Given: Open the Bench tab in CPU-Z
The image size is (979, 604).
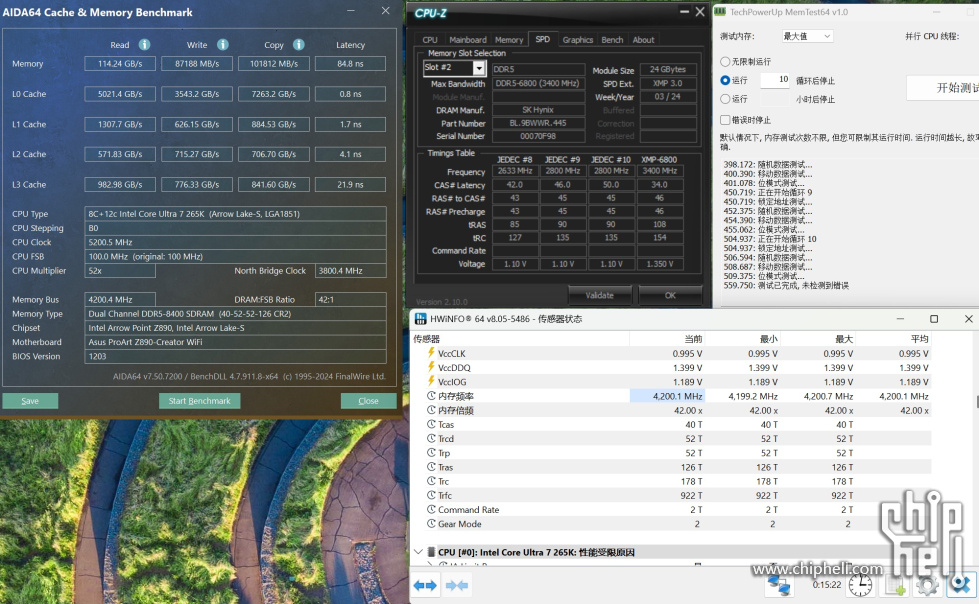Looking at the screenshot, I should 612,40.
